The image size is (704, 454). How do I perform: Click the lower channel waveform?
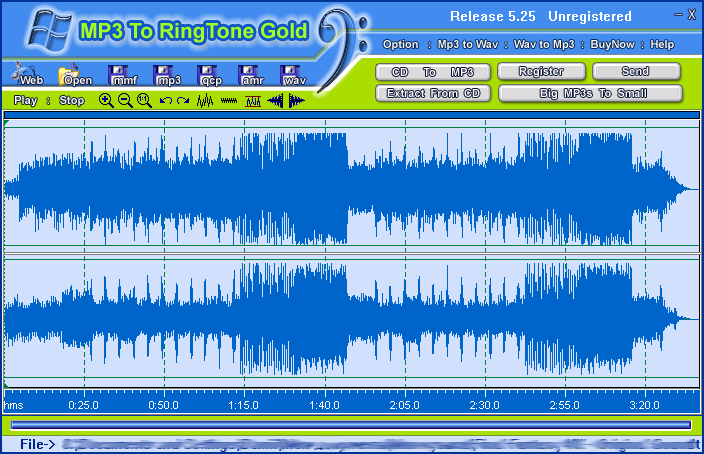(352, 320)
